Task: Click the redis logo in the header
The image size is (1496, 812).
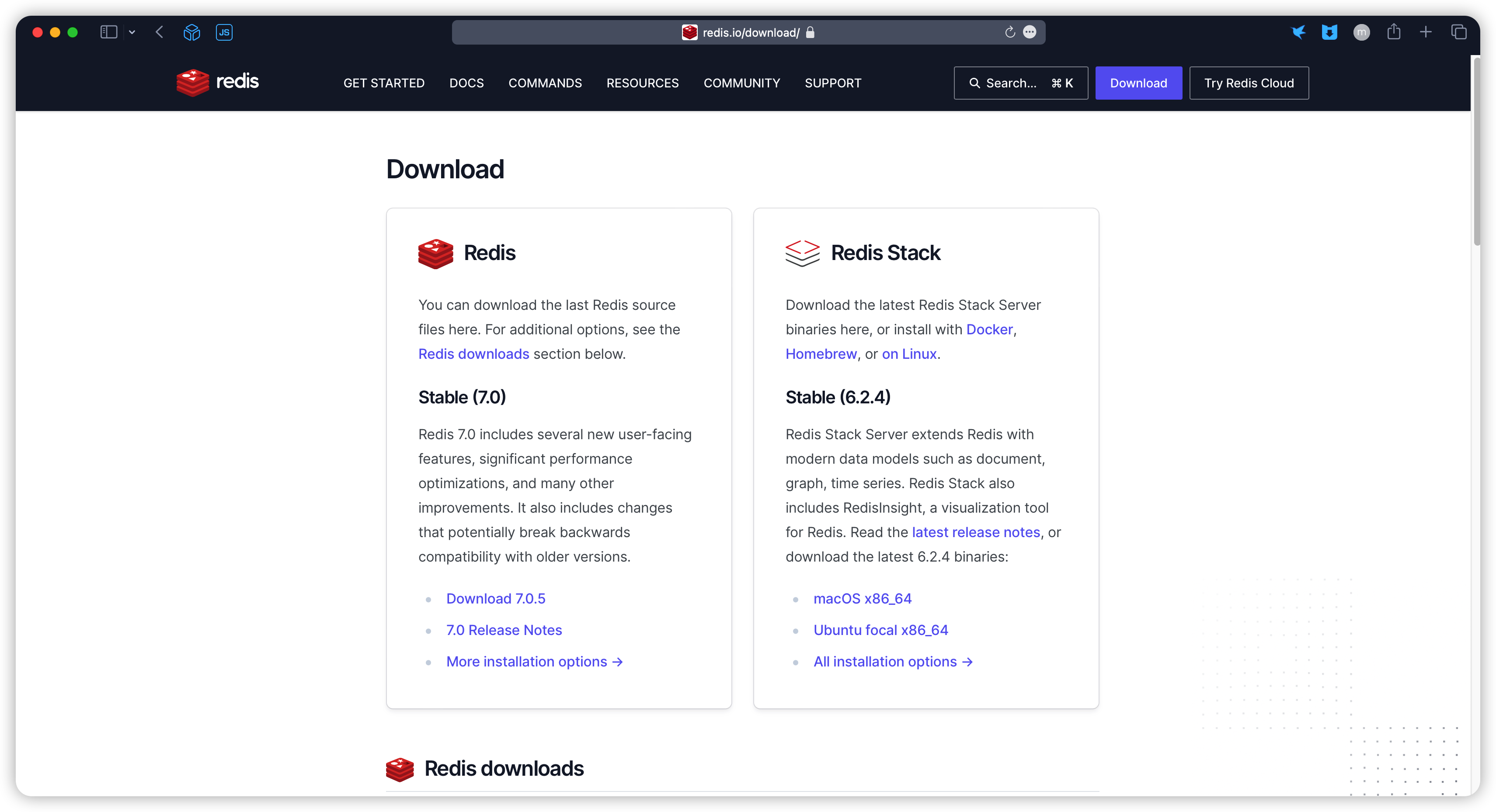Action: click(x=217, y=83)
